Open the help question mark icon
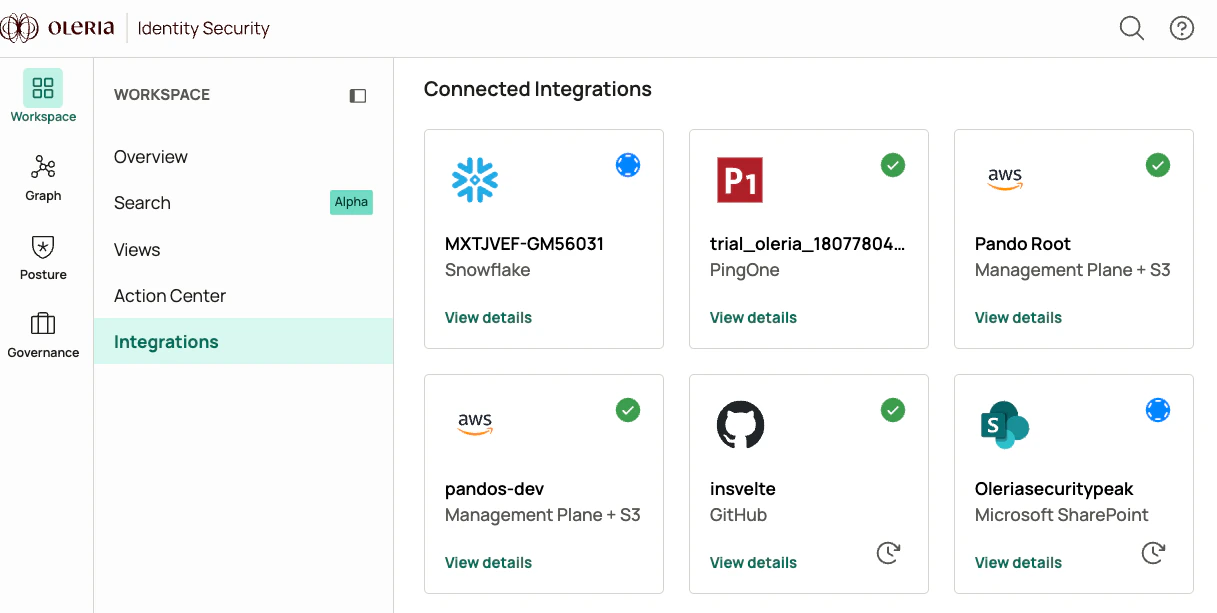 tap(1182, 28)
